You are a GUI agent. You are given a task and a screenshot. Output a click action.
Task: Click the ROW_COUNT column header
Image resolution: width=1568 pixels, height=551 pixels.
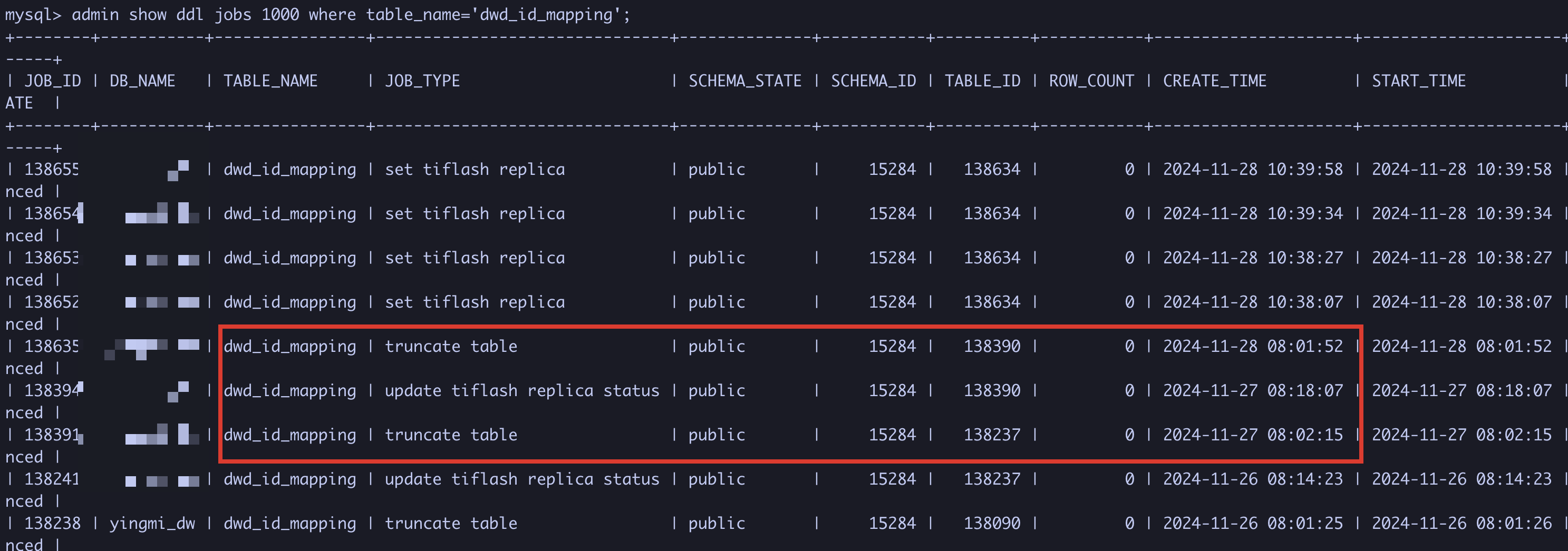tap(1091, 81)
